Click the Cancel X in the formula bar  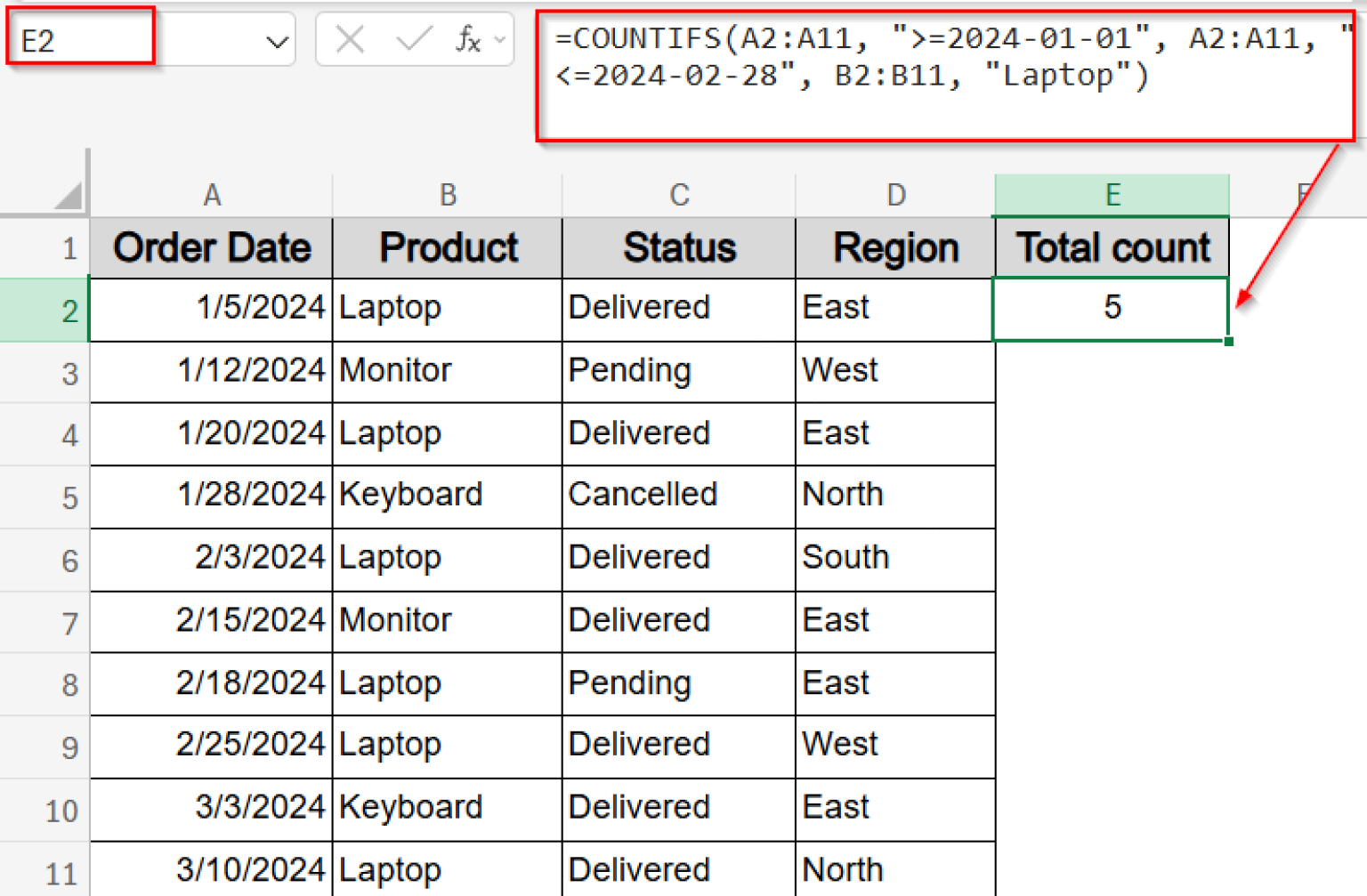click(x=349, y=39)
